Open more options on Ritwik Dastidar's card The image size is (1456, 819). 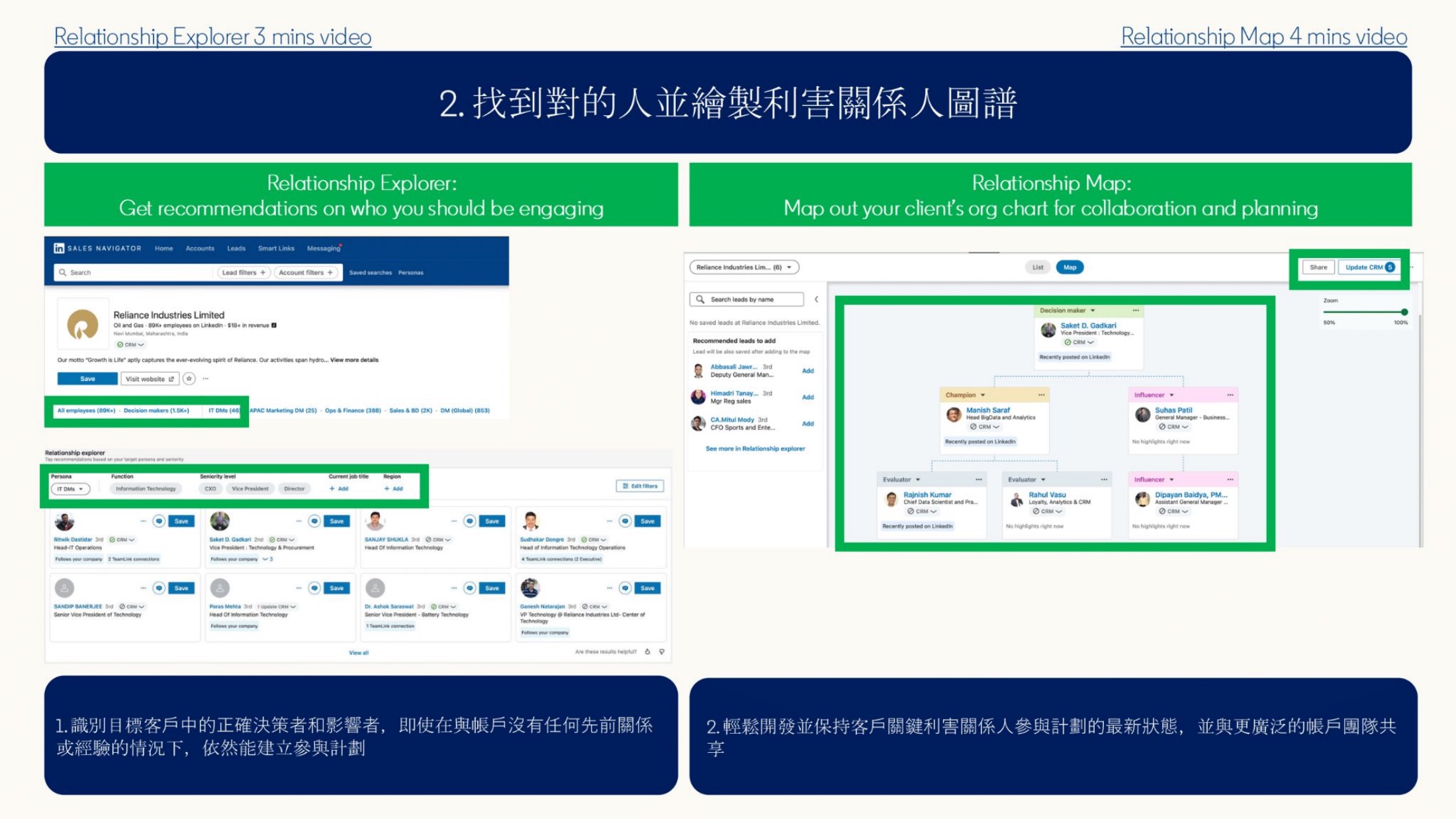click(x=143, y=521)
